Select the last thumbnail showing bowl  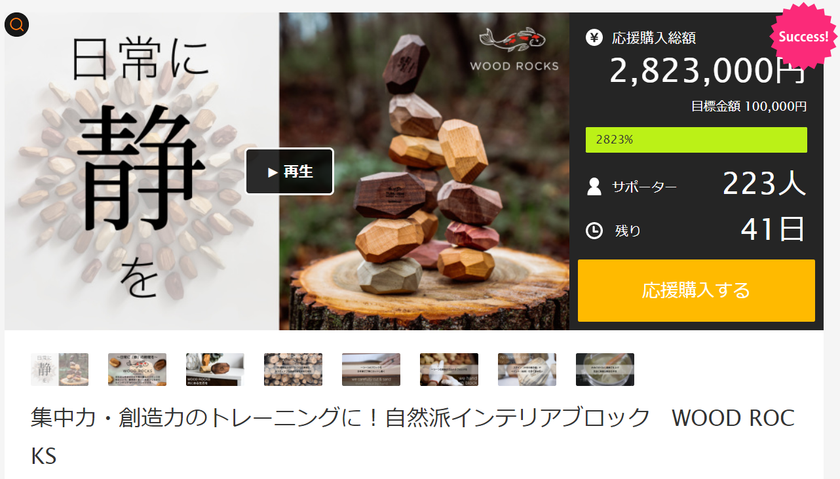click(605, 369)
